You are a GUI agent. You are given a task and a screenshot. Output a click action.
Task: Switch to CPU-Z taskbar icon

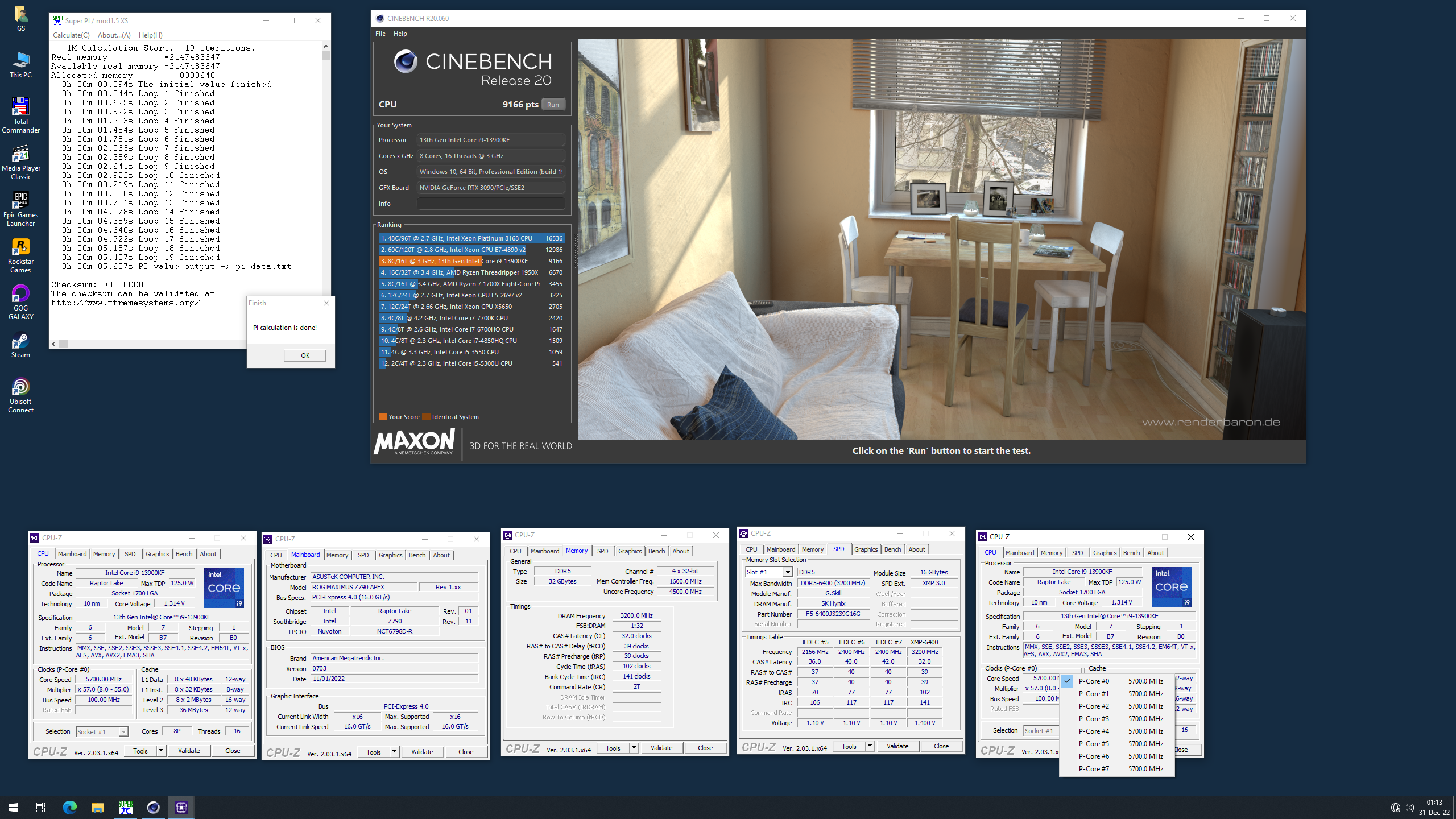[181, 807]
